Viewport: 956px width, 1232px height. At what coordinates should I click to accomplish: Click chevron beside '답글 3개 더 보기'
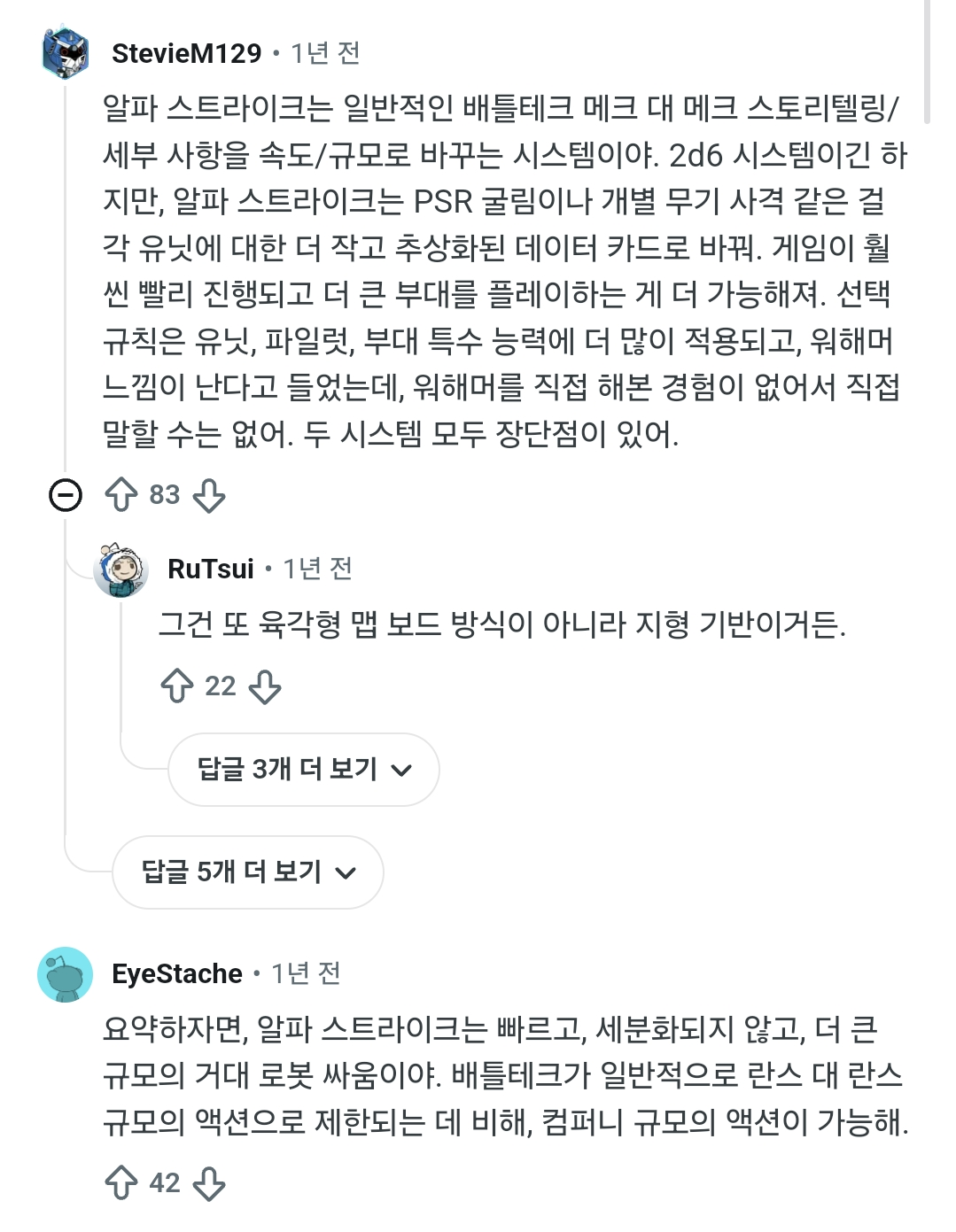[401, 771]
